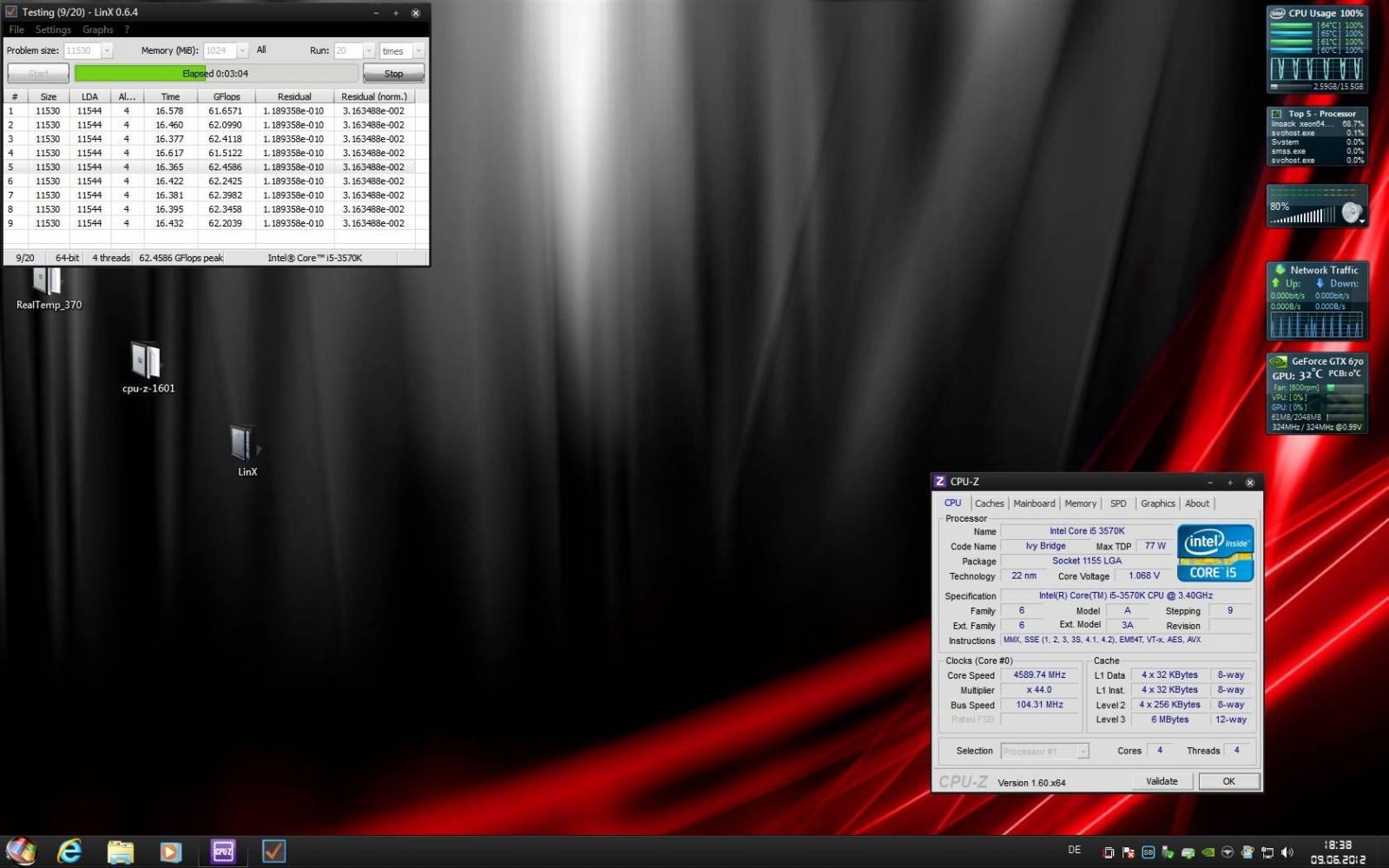Click the Windows Start orb

[x=21, y=851]
